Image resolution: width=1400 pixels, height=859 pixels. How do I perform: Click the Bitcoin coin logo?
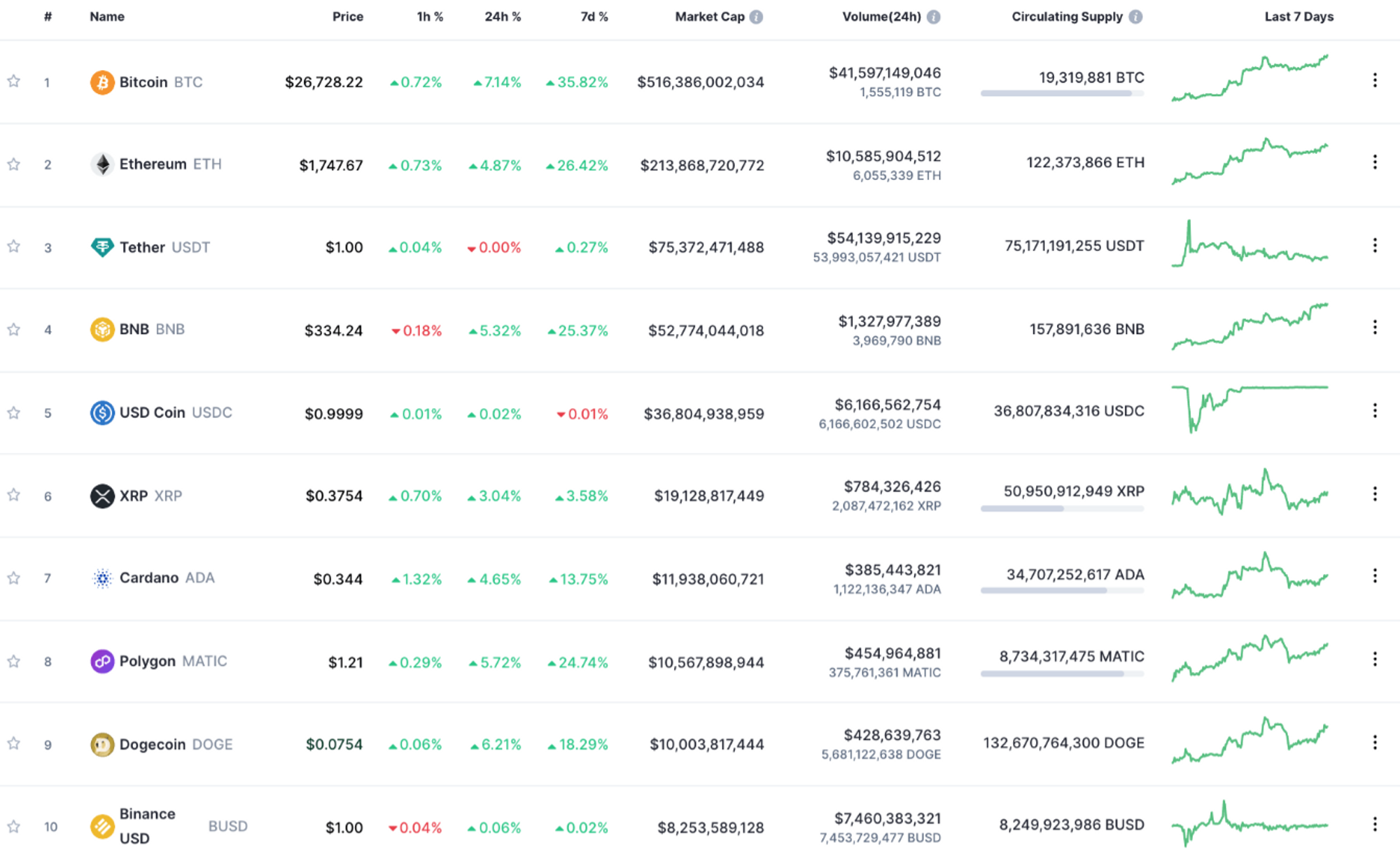(102, 82)
